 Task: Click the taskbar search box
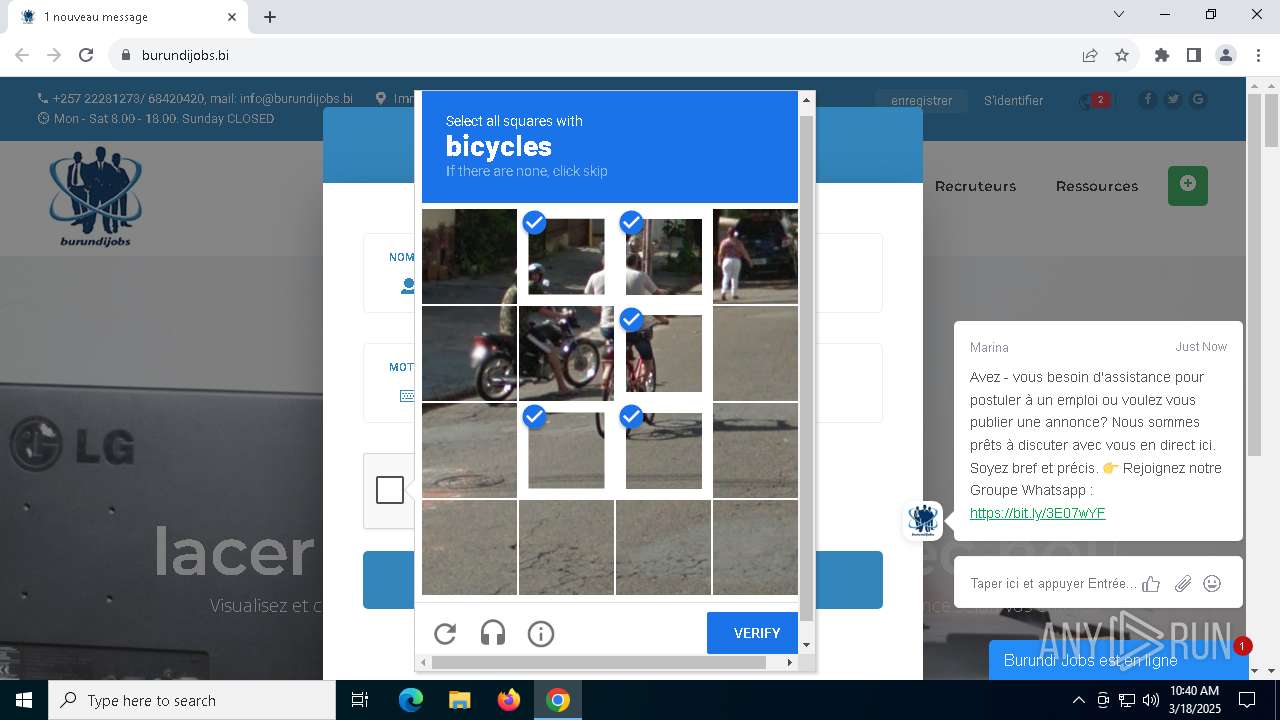coord(192,700)
